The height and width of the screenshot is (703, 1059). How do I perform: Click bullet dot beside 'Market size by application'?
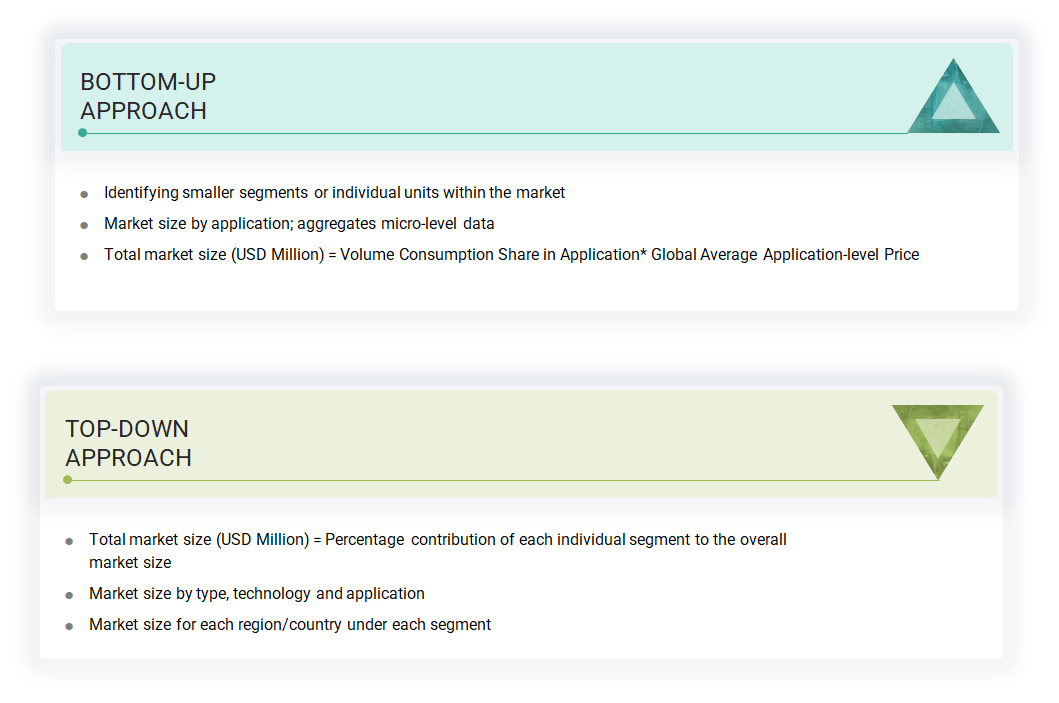pos(84,225)
